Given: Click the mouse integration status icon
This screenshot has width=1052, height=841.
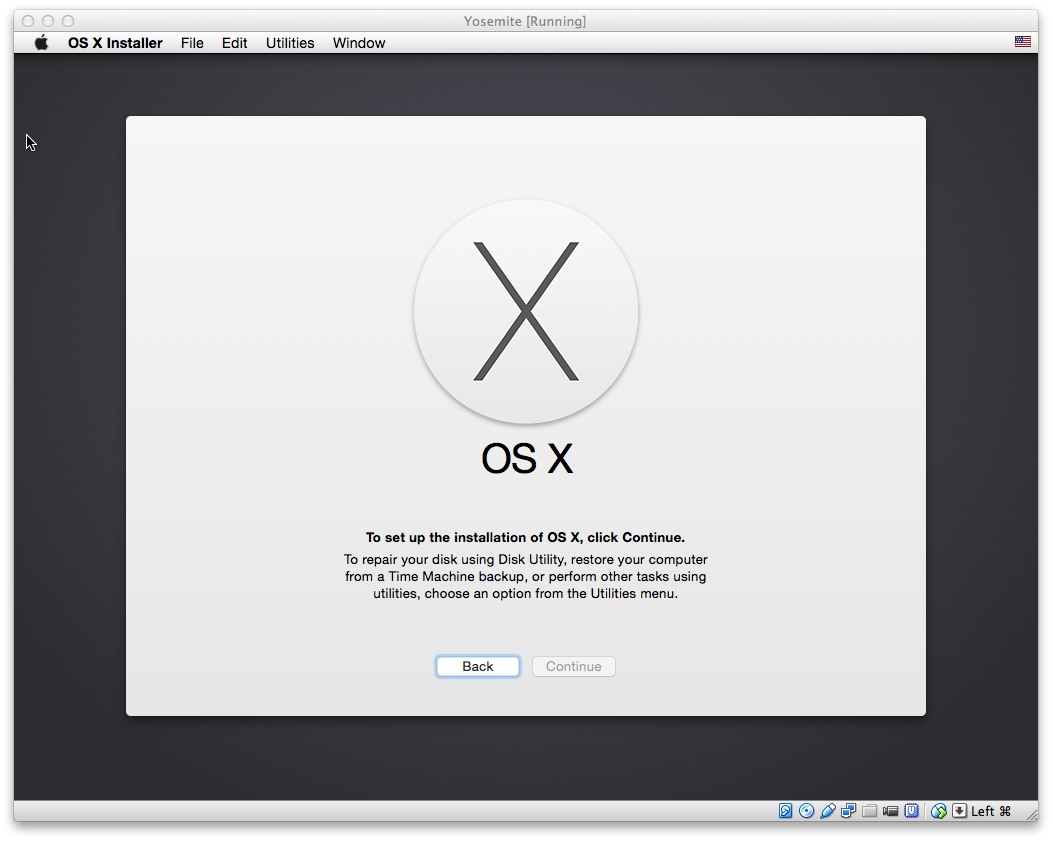Looking at the screenshot, I should (938, 811).
